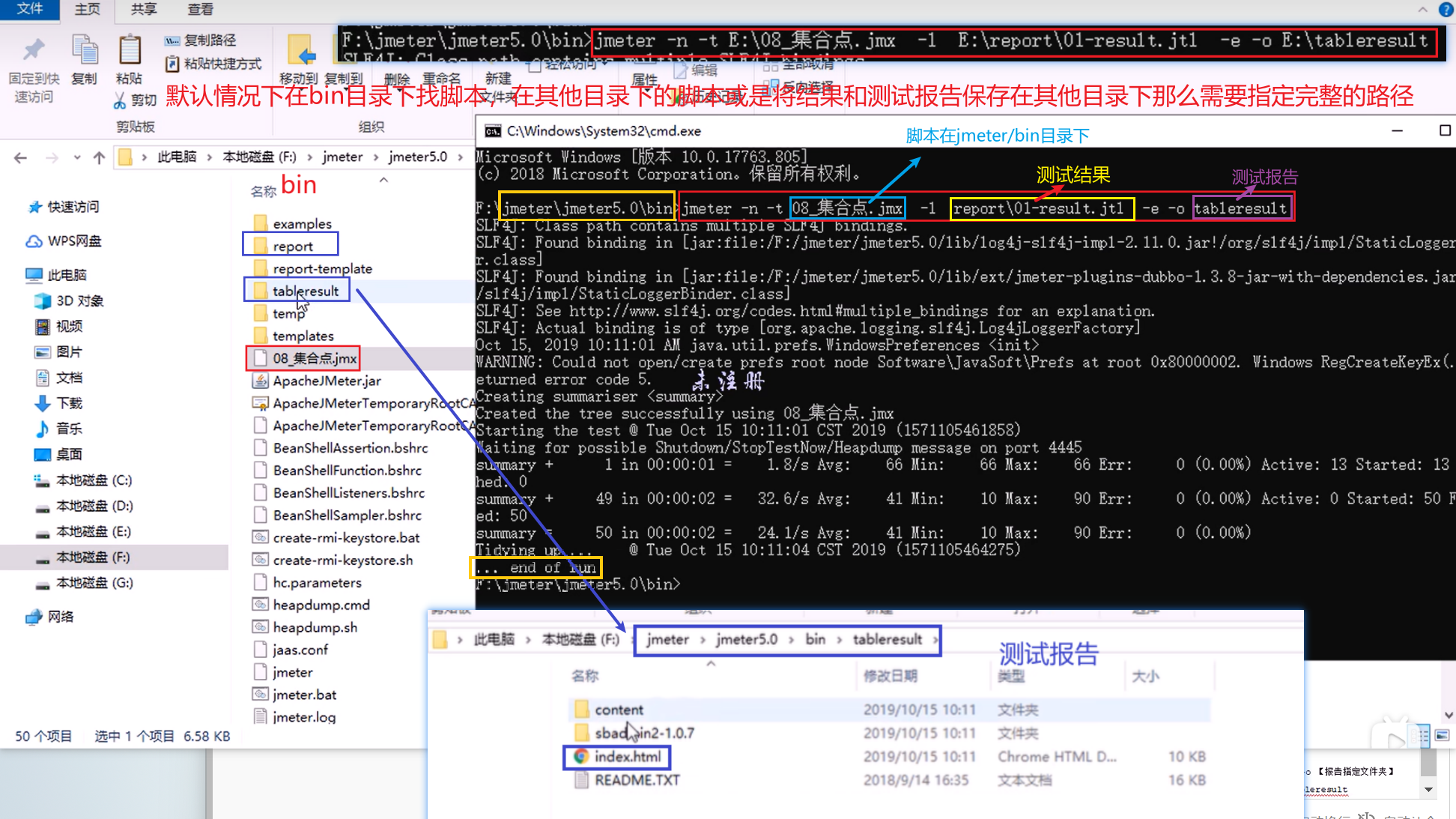Click the Move To folder icon
The image size is (1456, 819).
300,51
